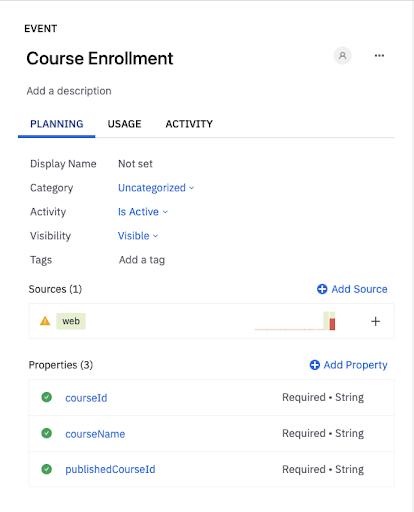Click the warning triangle on web source
This screenshot has width=414, height=512.
pos(45,321)
